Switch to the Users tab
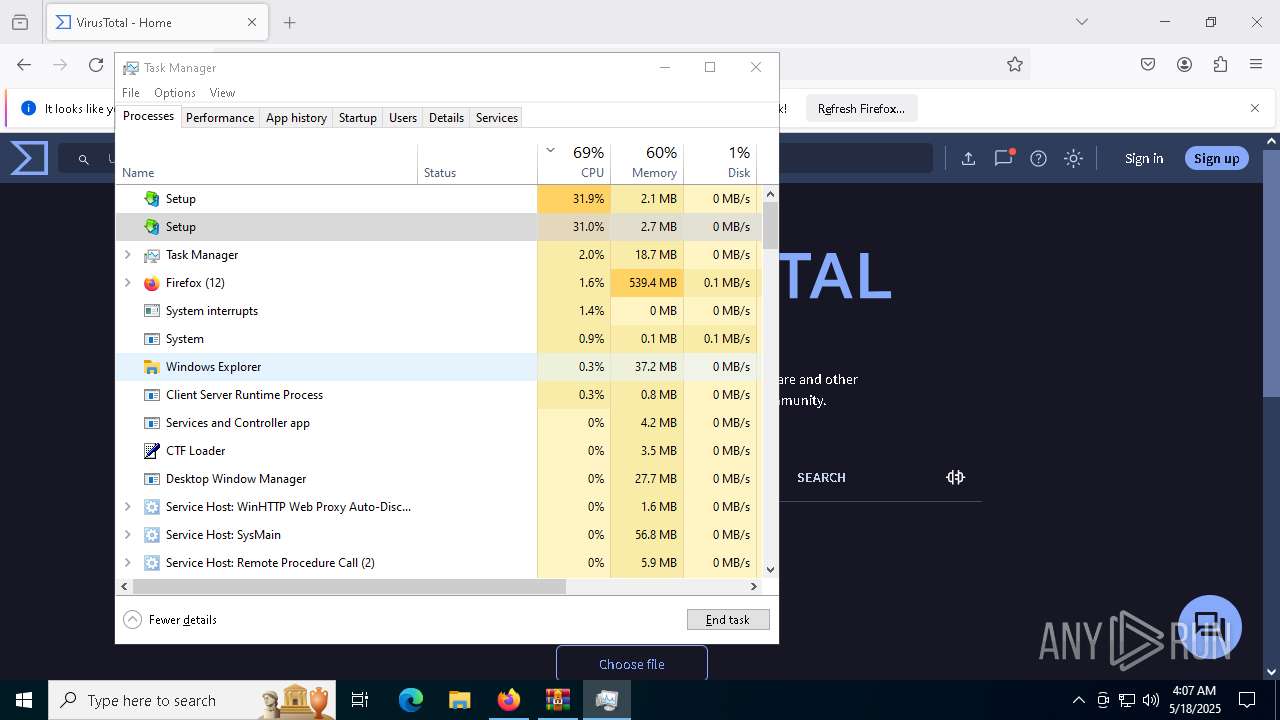 coord(403,118)
